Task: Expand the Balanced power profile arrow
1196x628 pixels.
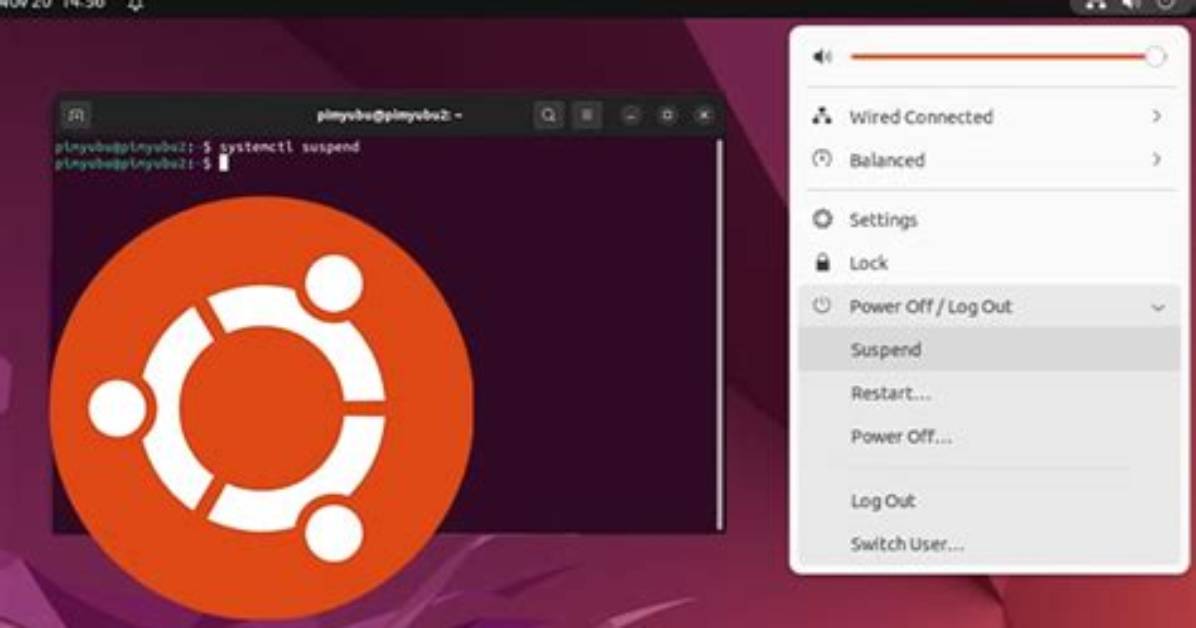Action: (1157, 159)
